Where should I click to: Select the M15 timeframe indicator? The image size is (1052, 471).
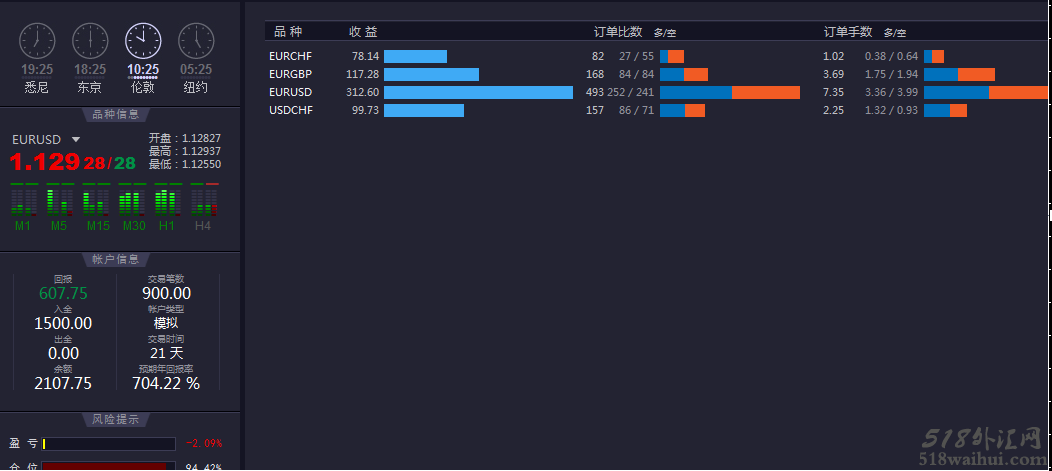coord(96,207)
